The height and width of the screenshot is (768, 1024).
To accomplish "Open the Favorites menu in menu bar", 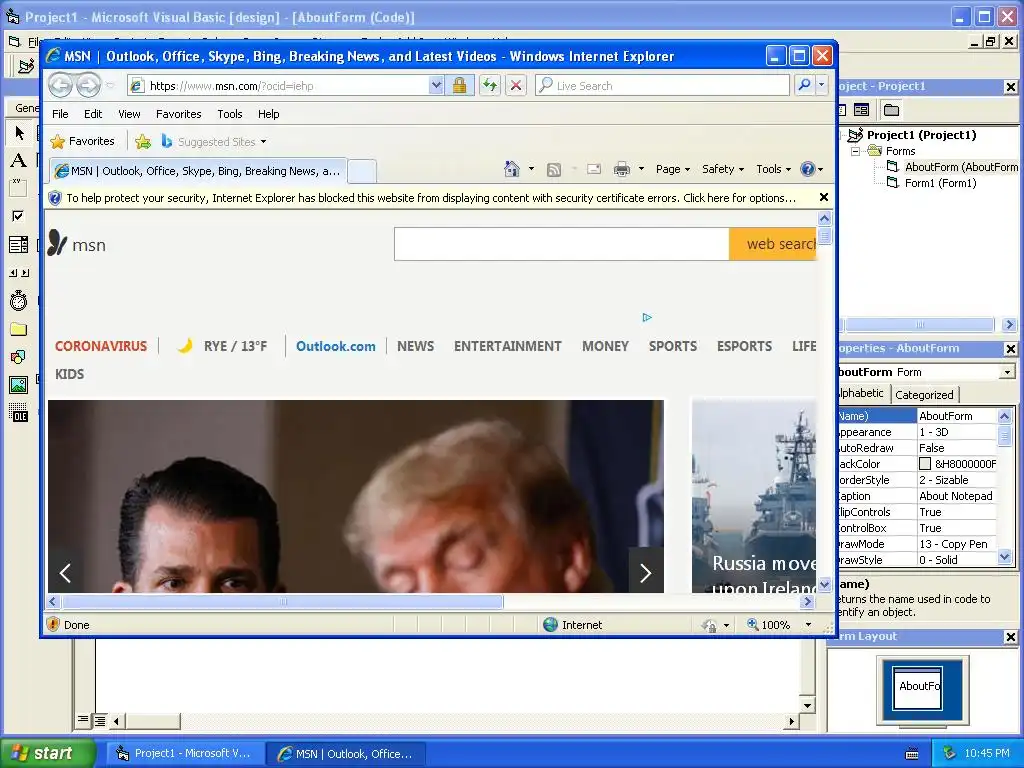I will click(x=178, y=114).
